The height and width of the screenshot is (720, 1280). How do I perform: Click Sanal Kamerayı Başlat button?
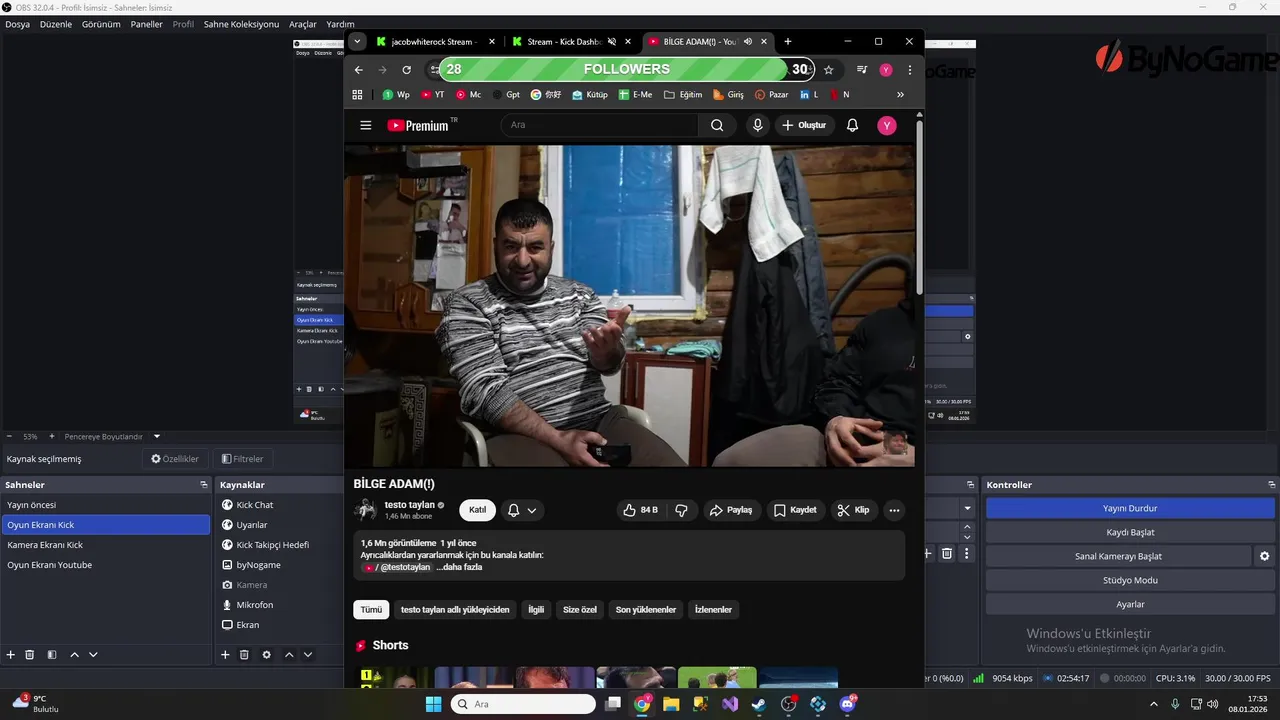click(1119, 556)
